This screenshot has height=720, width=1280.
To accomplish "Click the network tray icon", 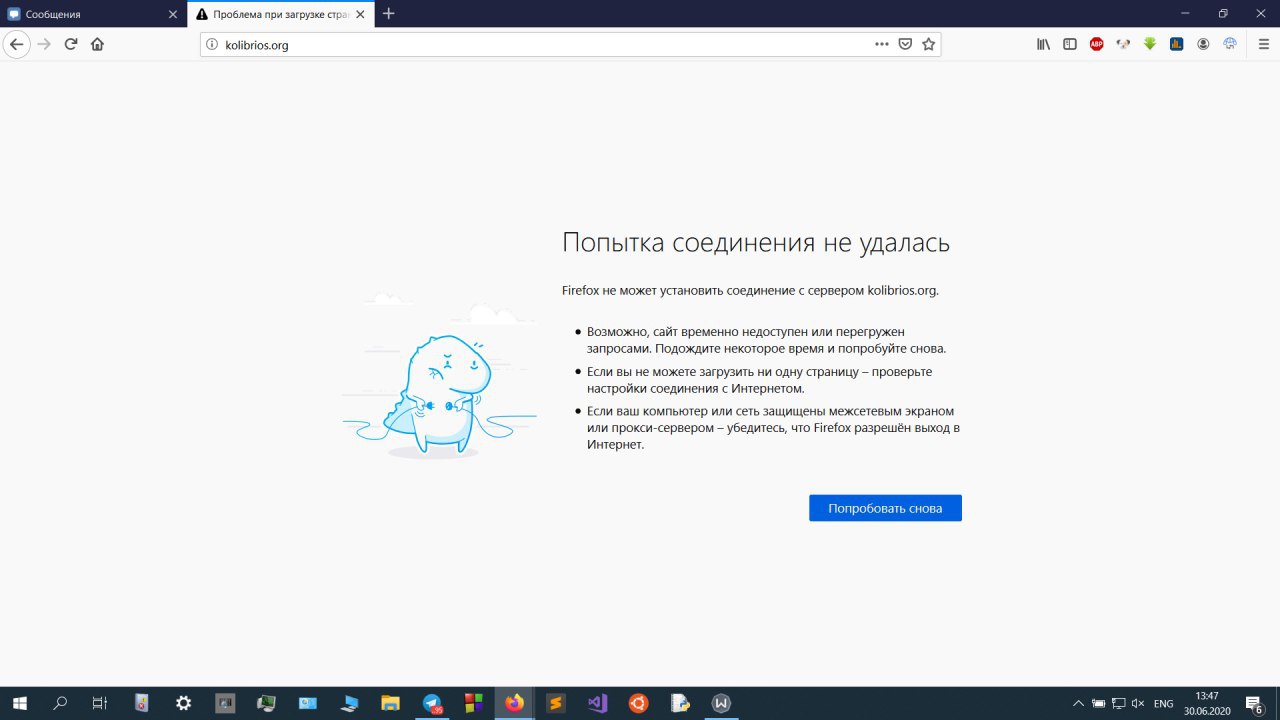I will 1119,703.
